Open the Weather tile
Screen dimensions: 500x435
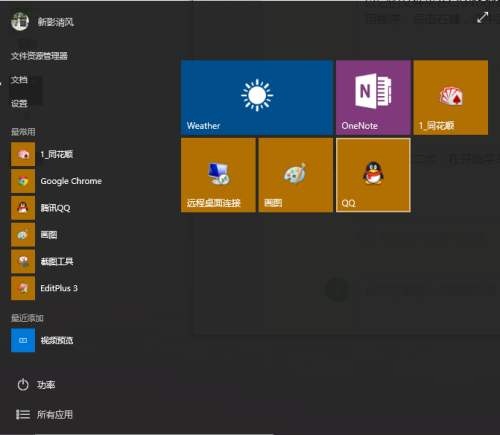pyautogui.click(x=257, y=98)
